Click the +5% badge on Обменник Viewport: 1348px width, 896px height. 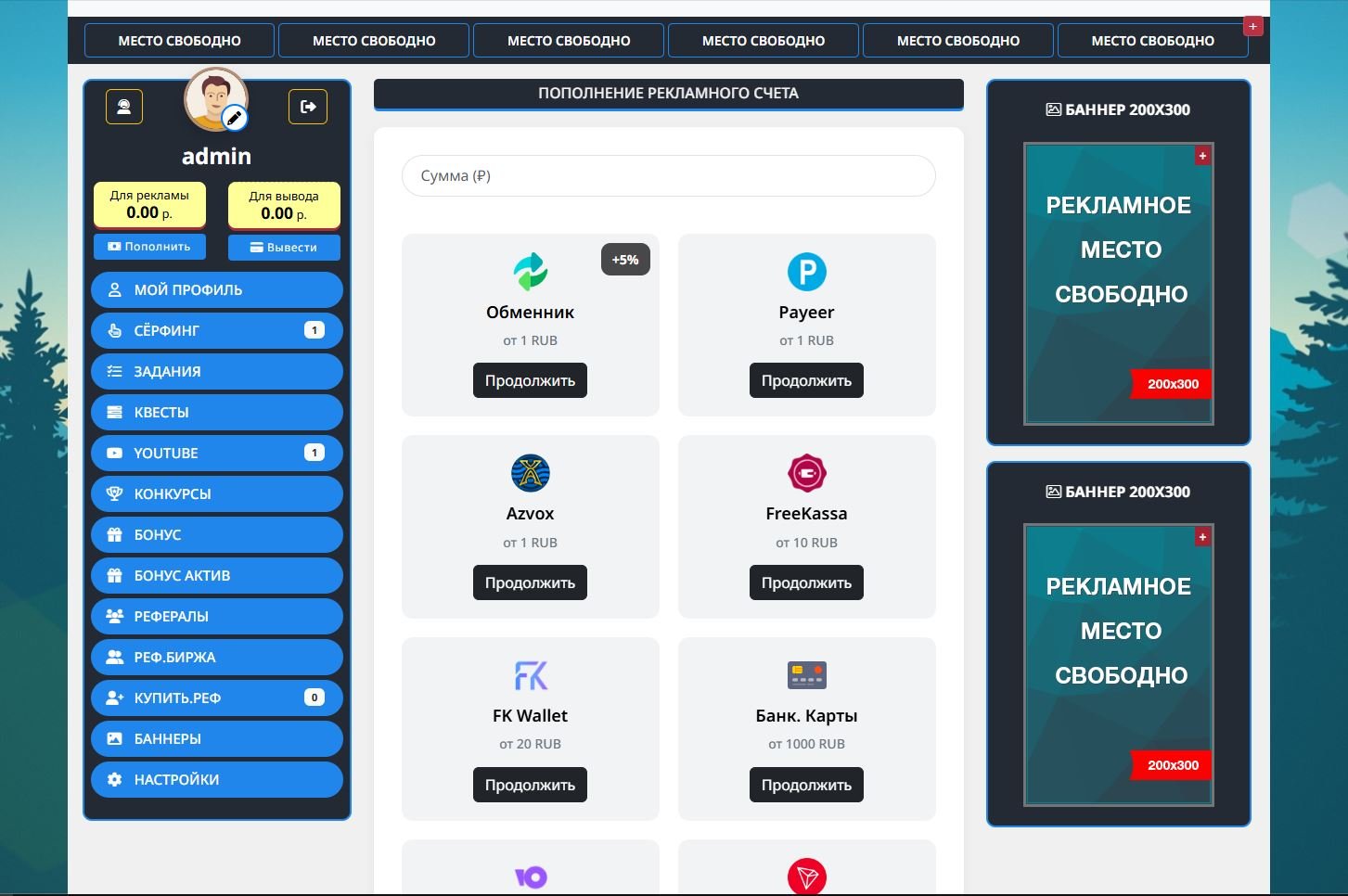625,260
